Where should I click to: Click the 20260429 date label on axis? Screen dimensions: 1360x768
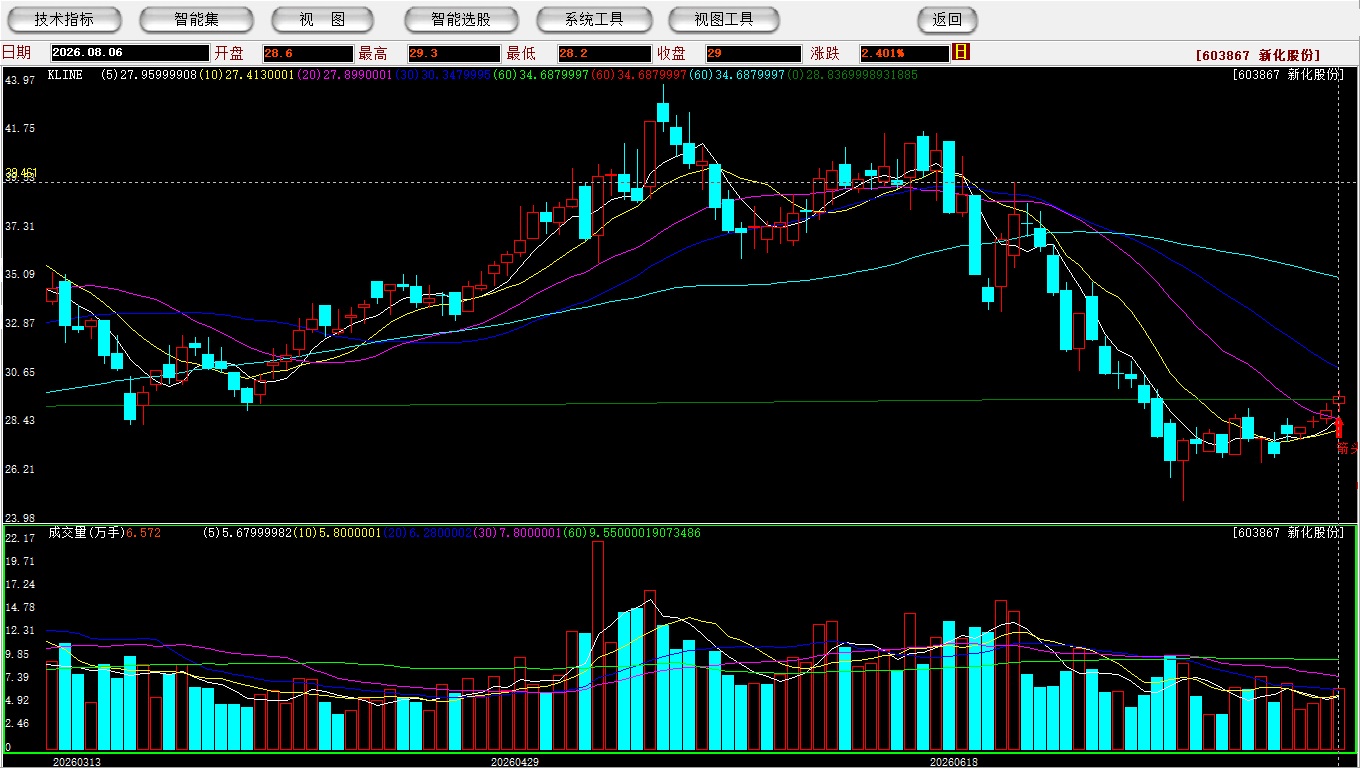pyautogui.click(x=515, y=761)
